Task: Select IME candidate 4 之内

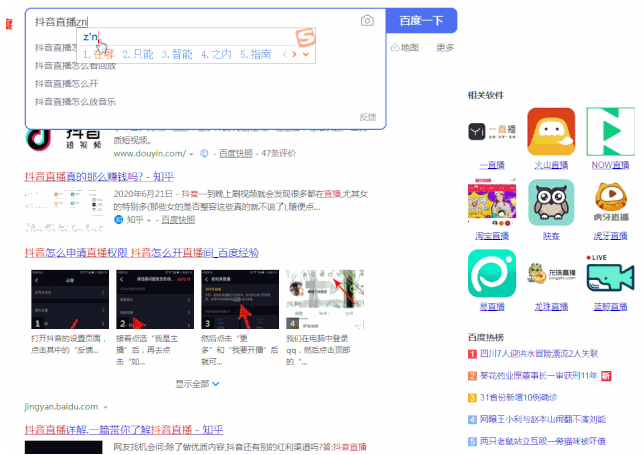Action: point(216,54)
